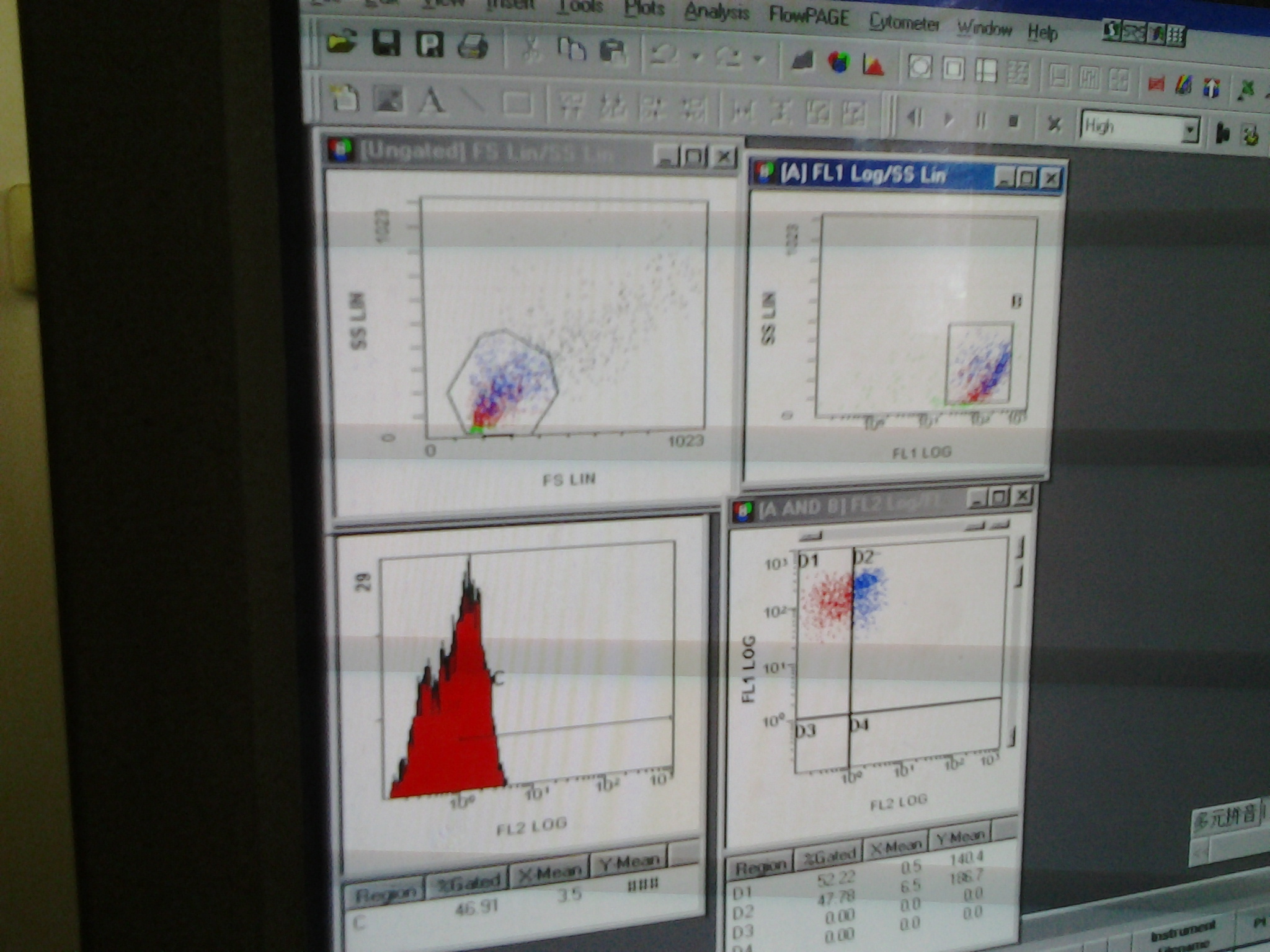Click the D1 quadrant label
The height and width of the screenshot is (952, 1270).
tap(809, 560)
